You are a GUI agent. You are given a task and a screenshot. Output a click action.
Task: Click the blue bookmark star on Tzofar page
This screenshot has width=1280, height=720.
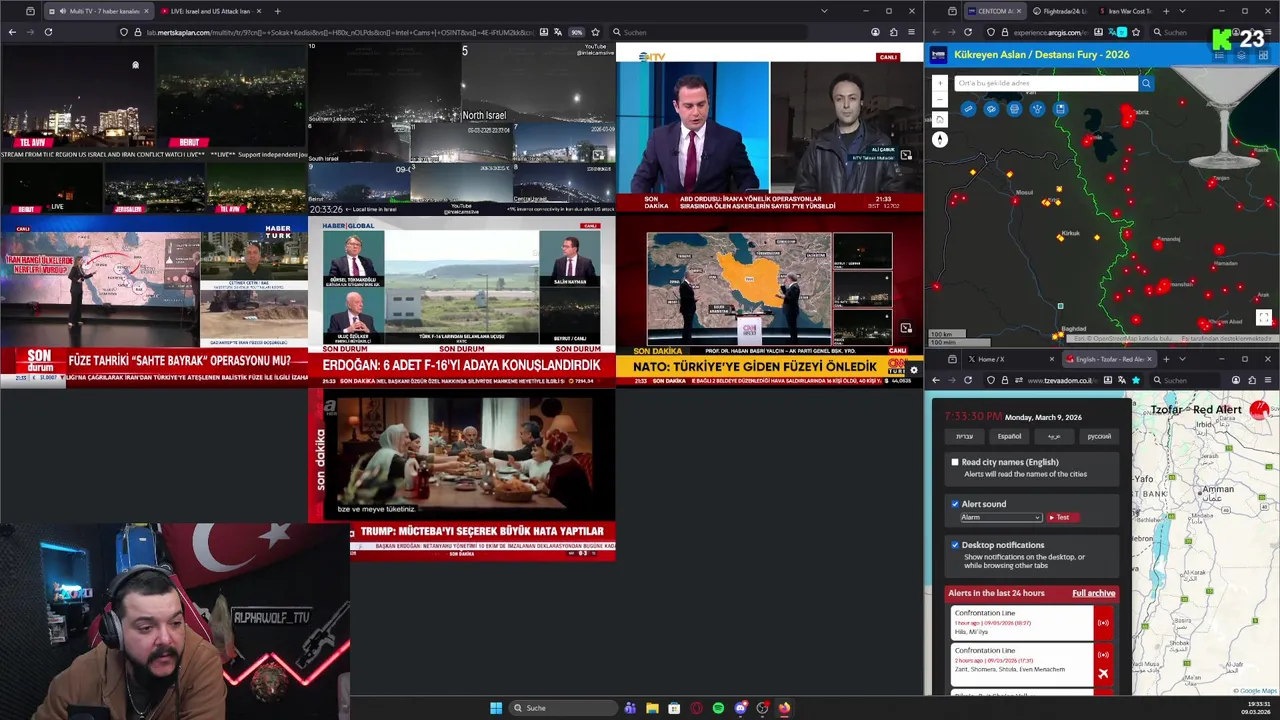click(x=1136, y=380)
